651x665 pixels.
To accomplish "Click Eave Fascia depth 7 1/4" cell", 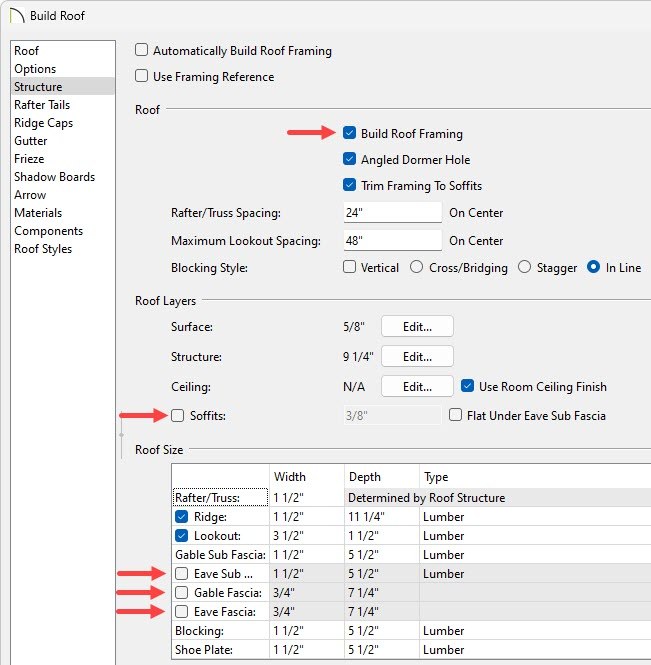I will [382, 612].
